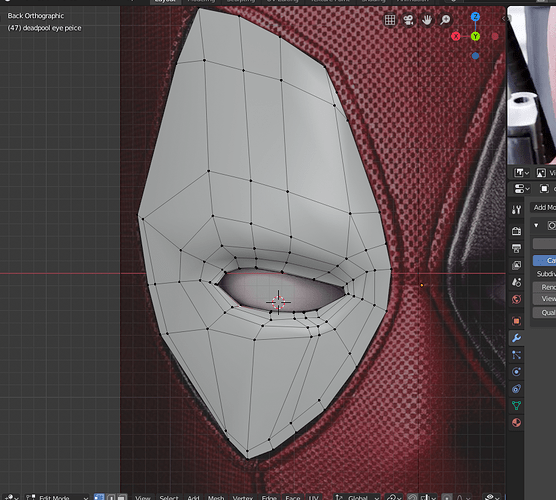Click the Subdivision modifier type icon
The width and height of the screenshot is (556, 500).
(551, 226)
